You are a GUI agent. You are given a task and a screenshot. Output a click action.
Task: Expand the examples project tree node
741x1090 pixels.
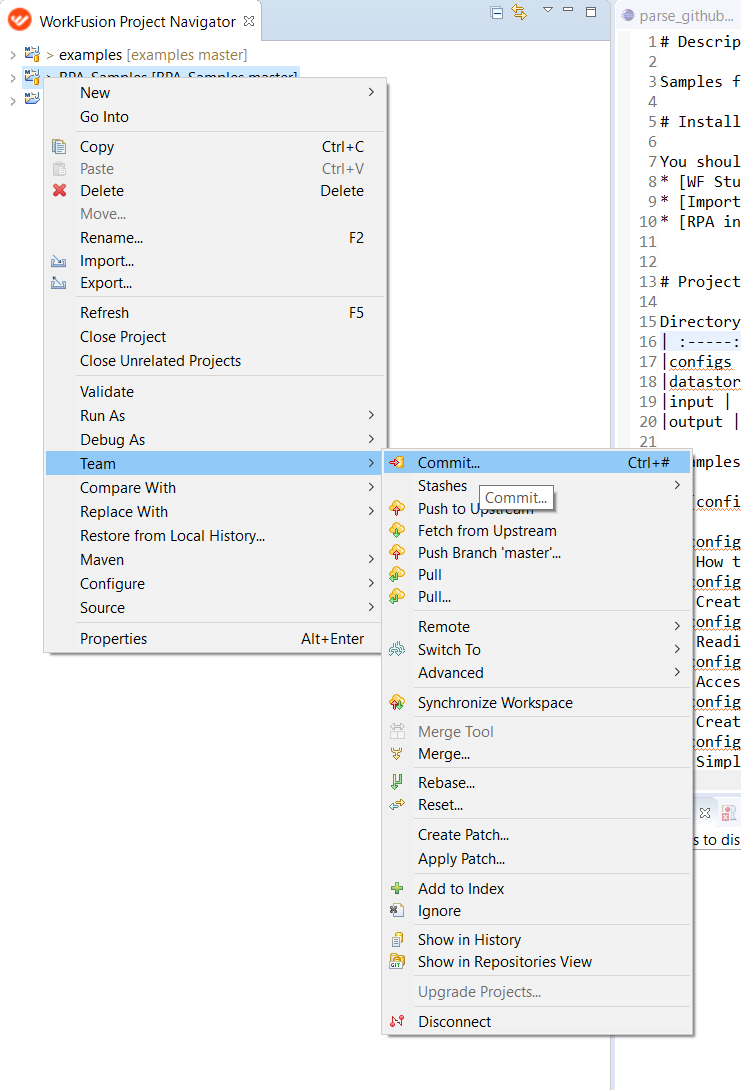tap(13, 55)
